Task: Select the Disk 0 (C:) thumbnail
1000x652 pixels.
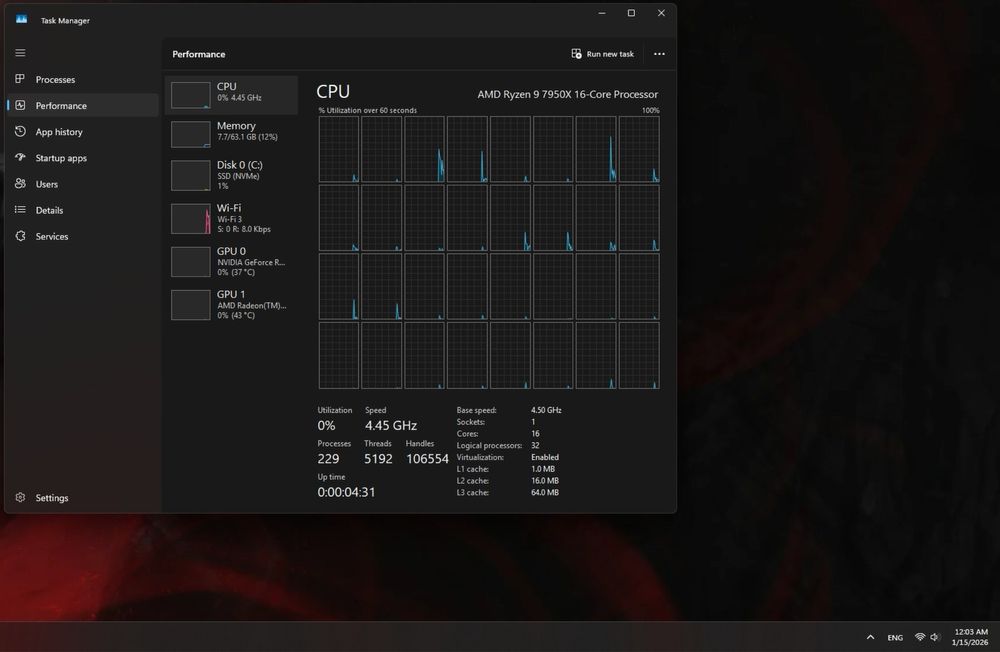Action: 191,176
